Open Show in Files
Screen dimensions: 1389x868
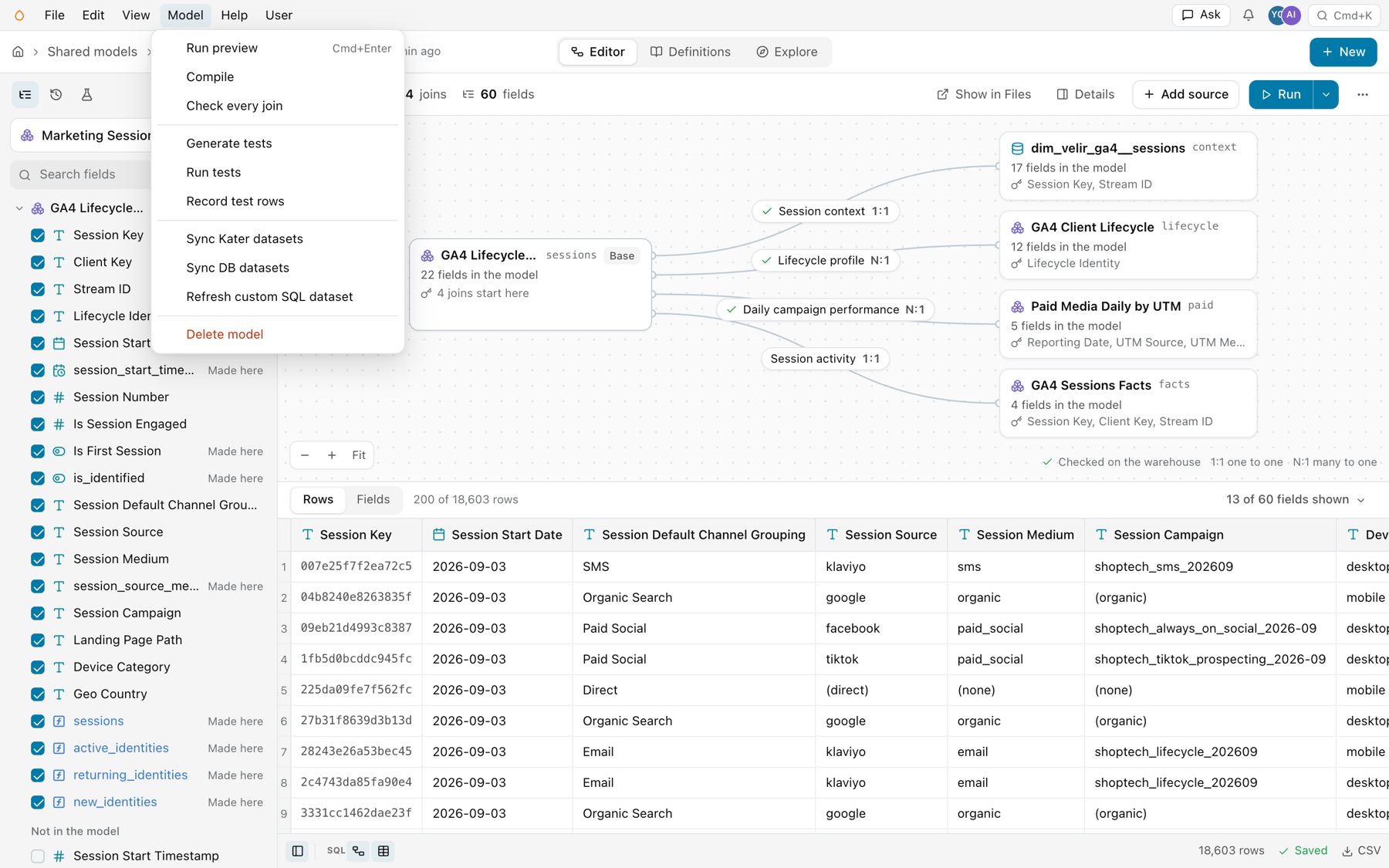[984, 94]
